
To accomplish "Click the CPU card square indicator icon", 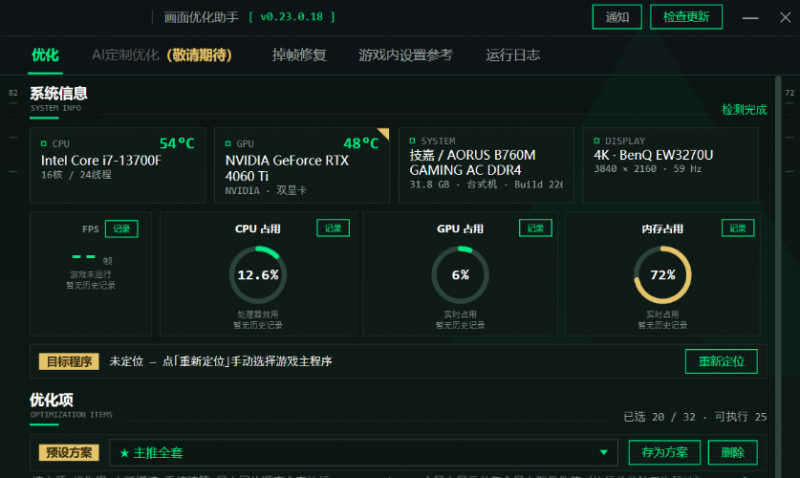I will 44,144.
